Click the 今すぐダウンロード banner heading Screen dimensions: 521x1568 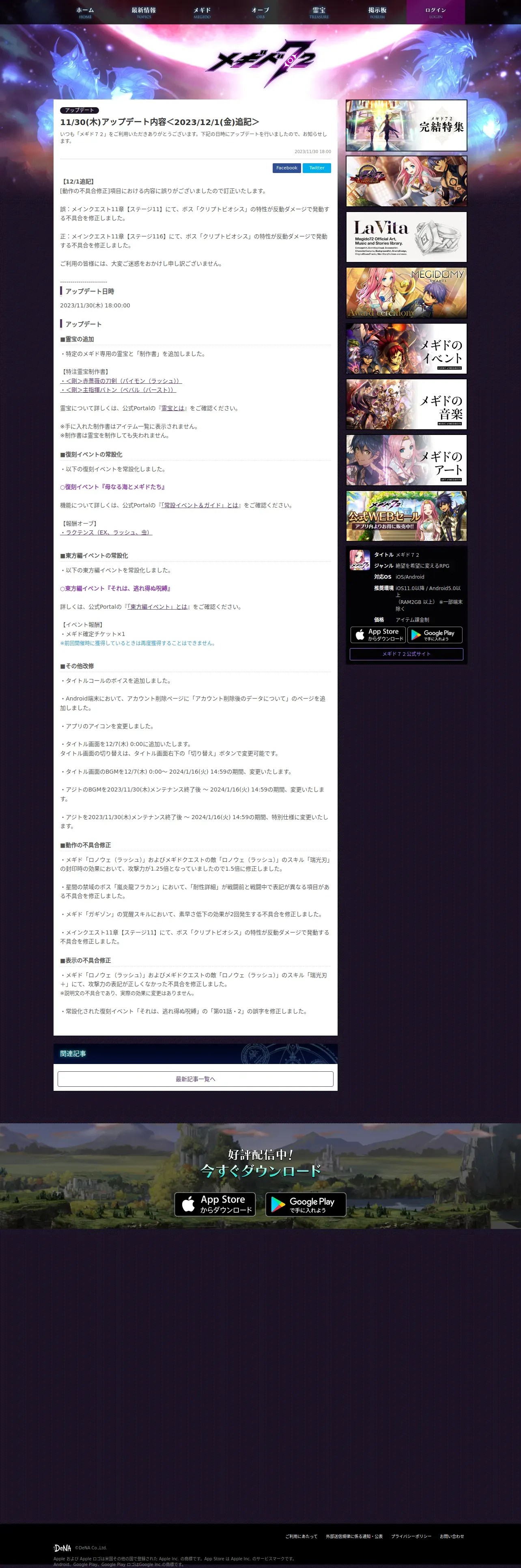(260, 1170)
